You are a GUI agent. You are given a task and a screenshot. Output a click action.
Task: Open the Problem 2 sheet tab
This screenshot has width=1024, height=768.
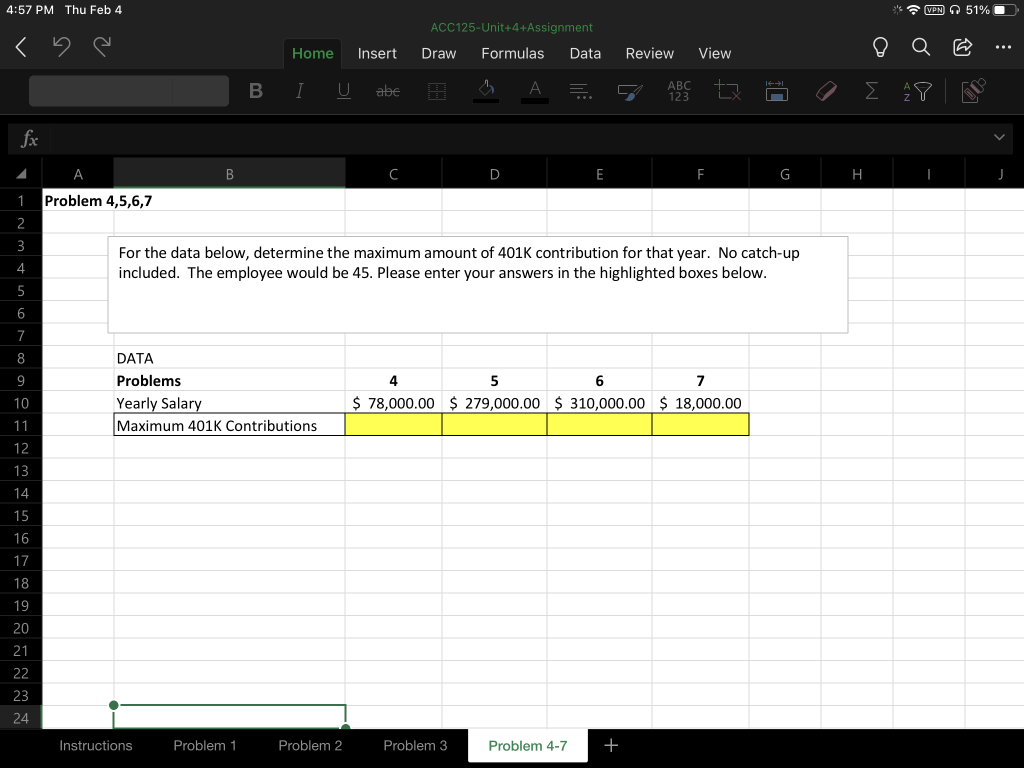[x=310, y=746]
